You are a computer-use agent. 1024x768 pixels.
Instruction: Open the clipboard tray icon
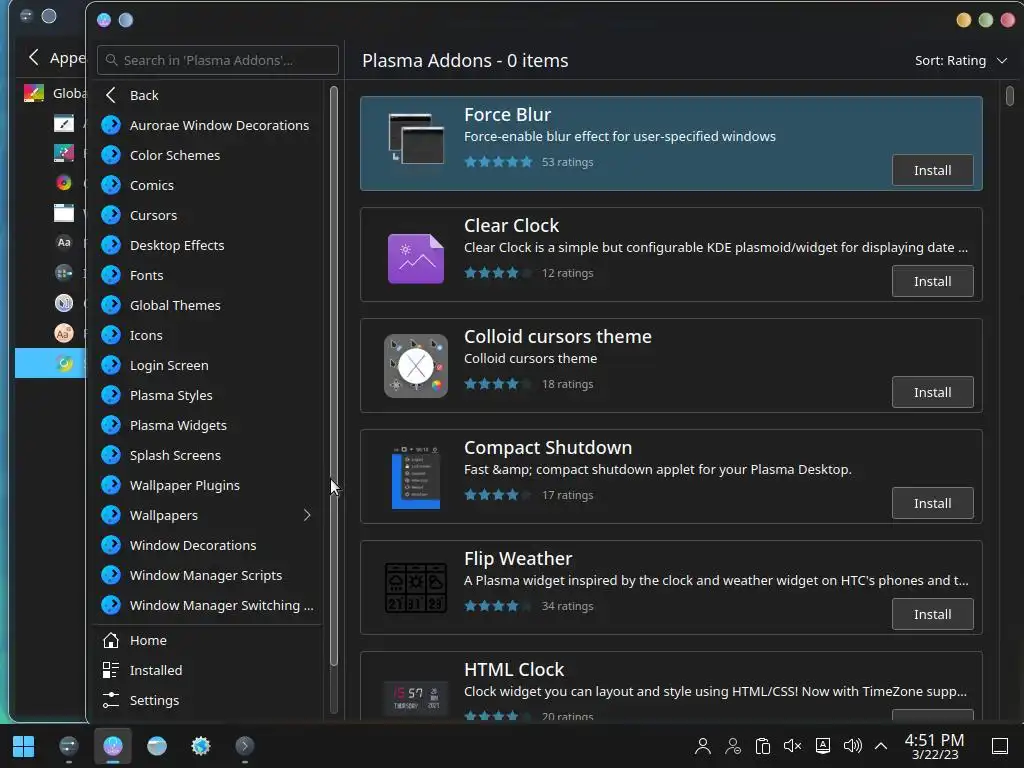coord(762,746)
